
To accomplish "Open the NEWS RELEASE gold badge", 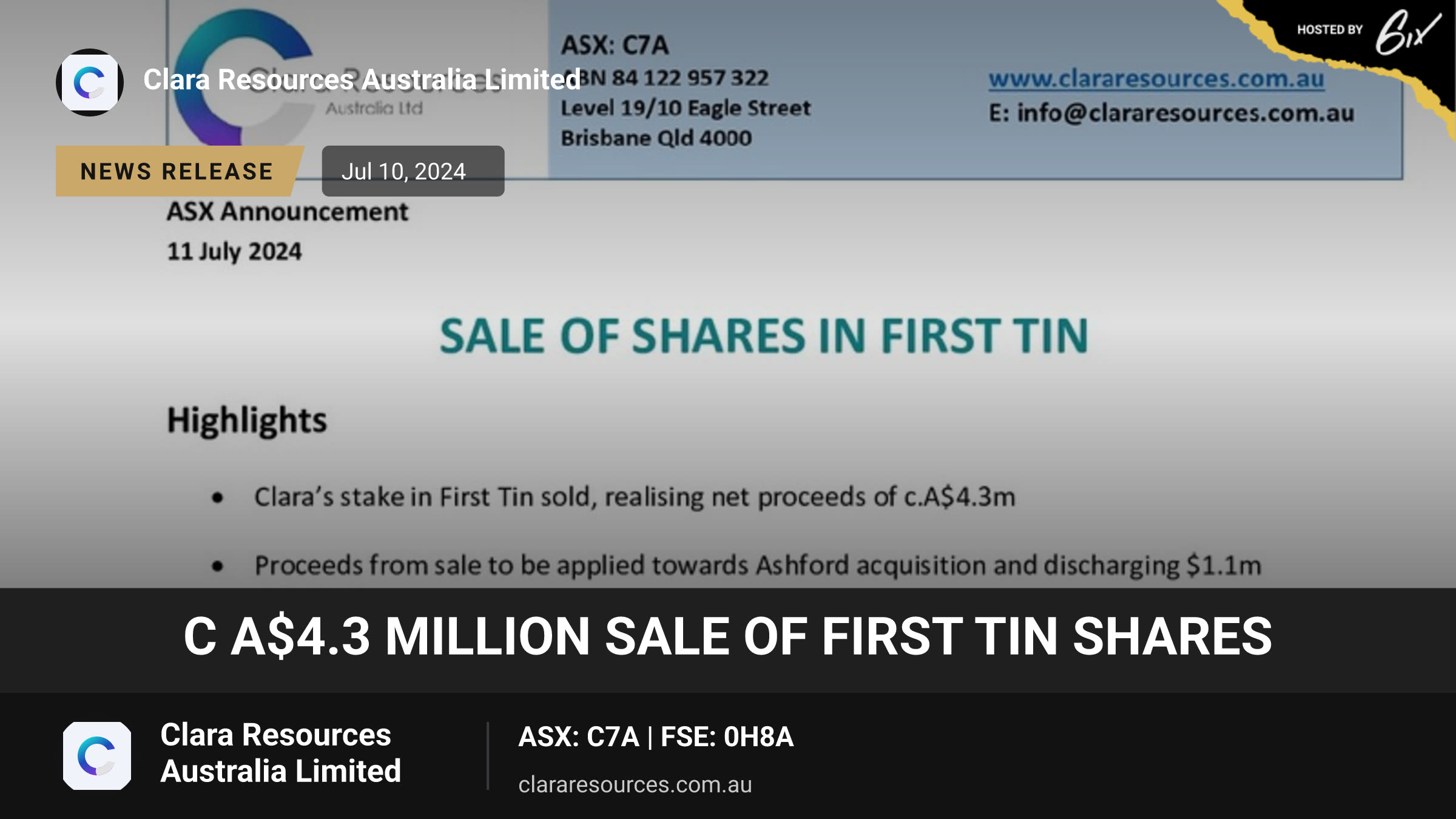I will [x=177, y=171].
